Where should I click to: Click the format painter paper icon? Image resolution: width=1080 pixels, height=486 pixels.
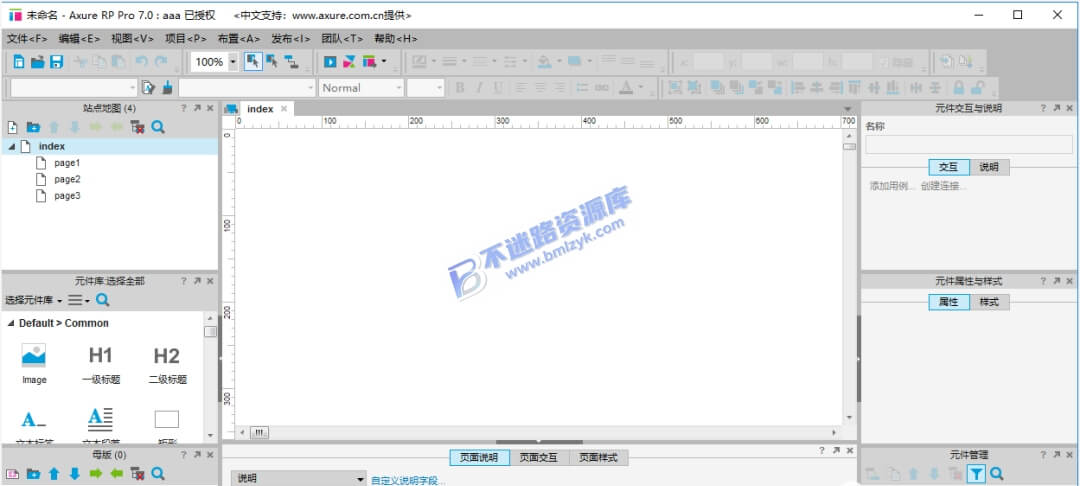[148, 87]
